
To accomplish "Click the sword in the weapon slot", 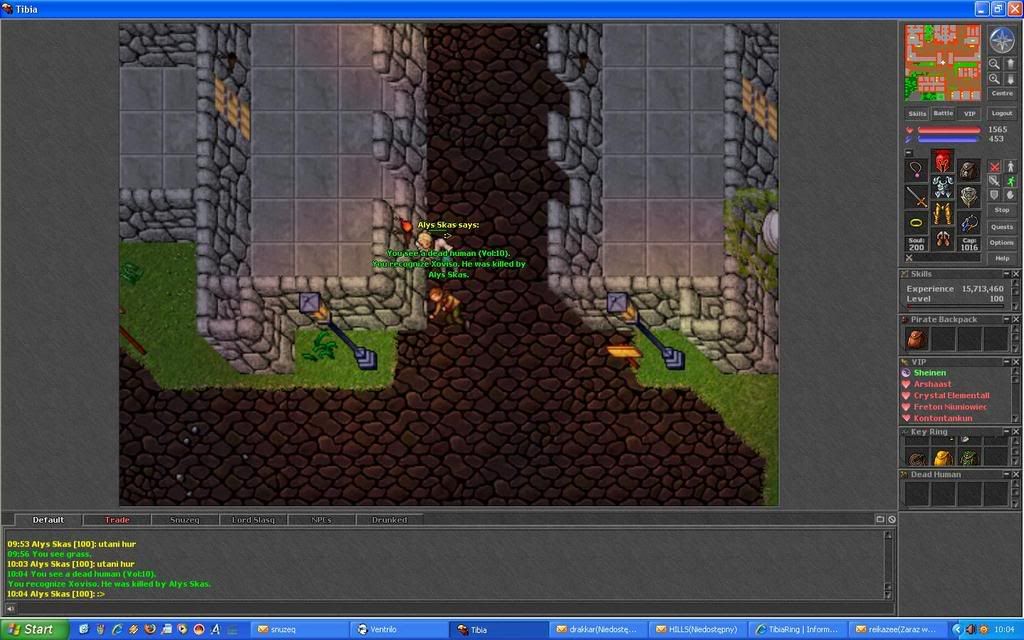I will click(x=916, y=197).
